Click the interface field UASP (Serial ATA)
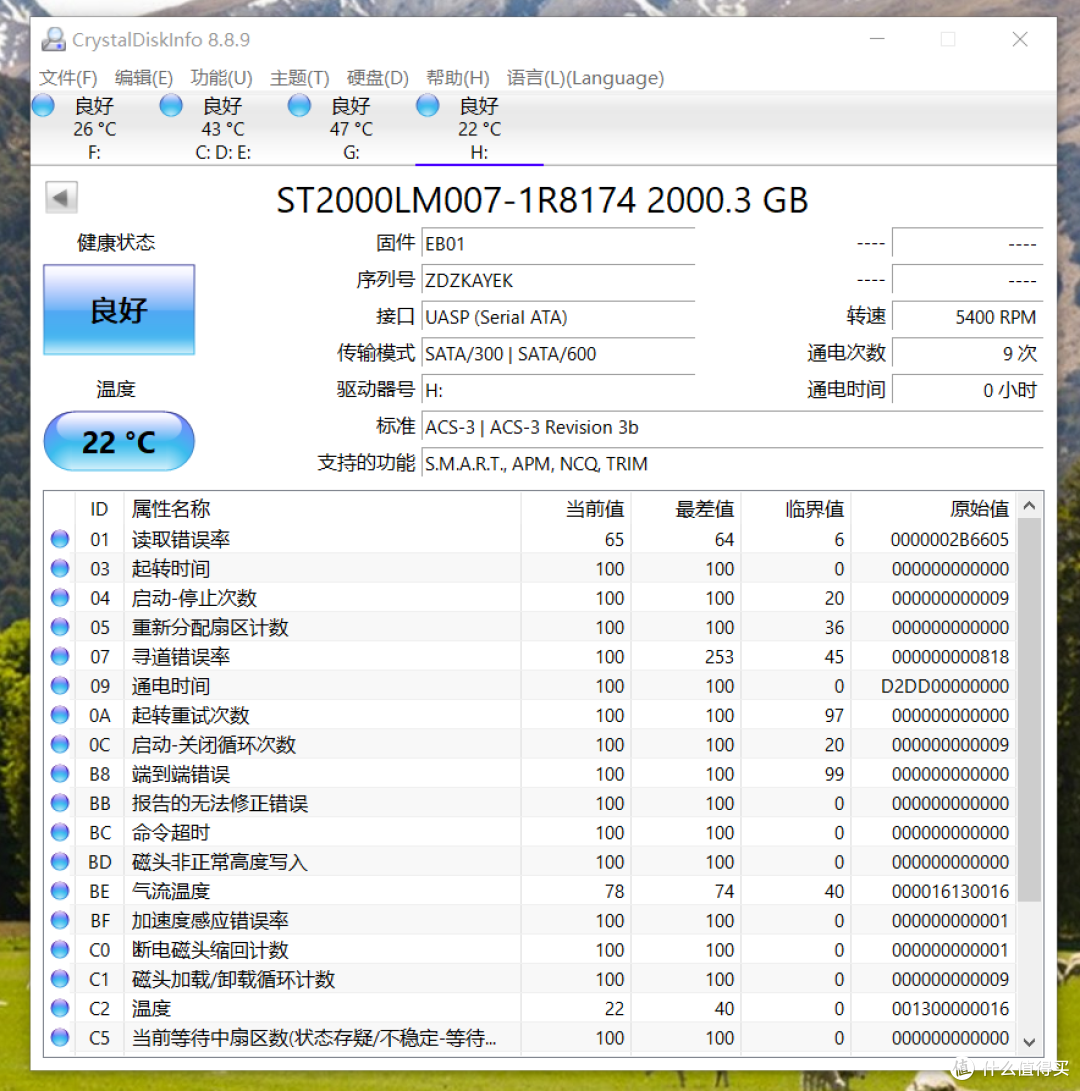This screenshot has height=1091, width=1080. click(558, 317)
